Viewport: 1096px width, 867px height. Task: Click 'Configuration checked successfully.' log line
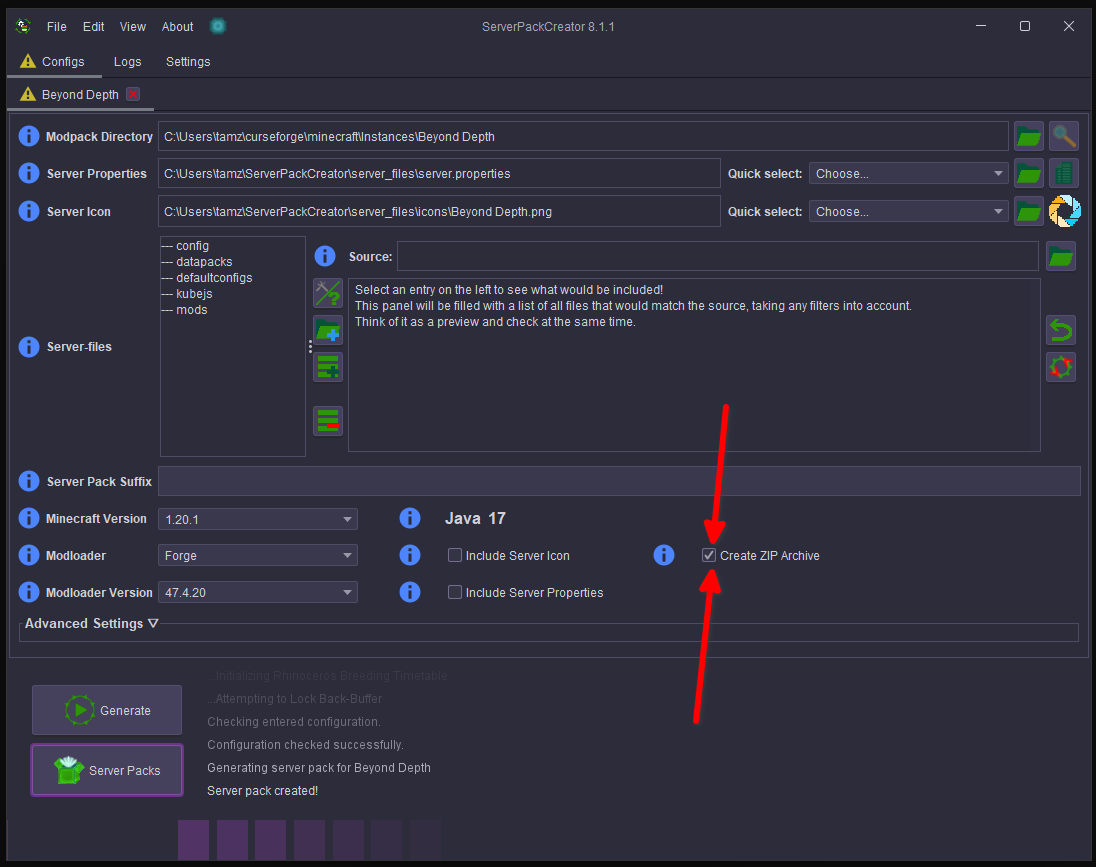pos(305,745)
